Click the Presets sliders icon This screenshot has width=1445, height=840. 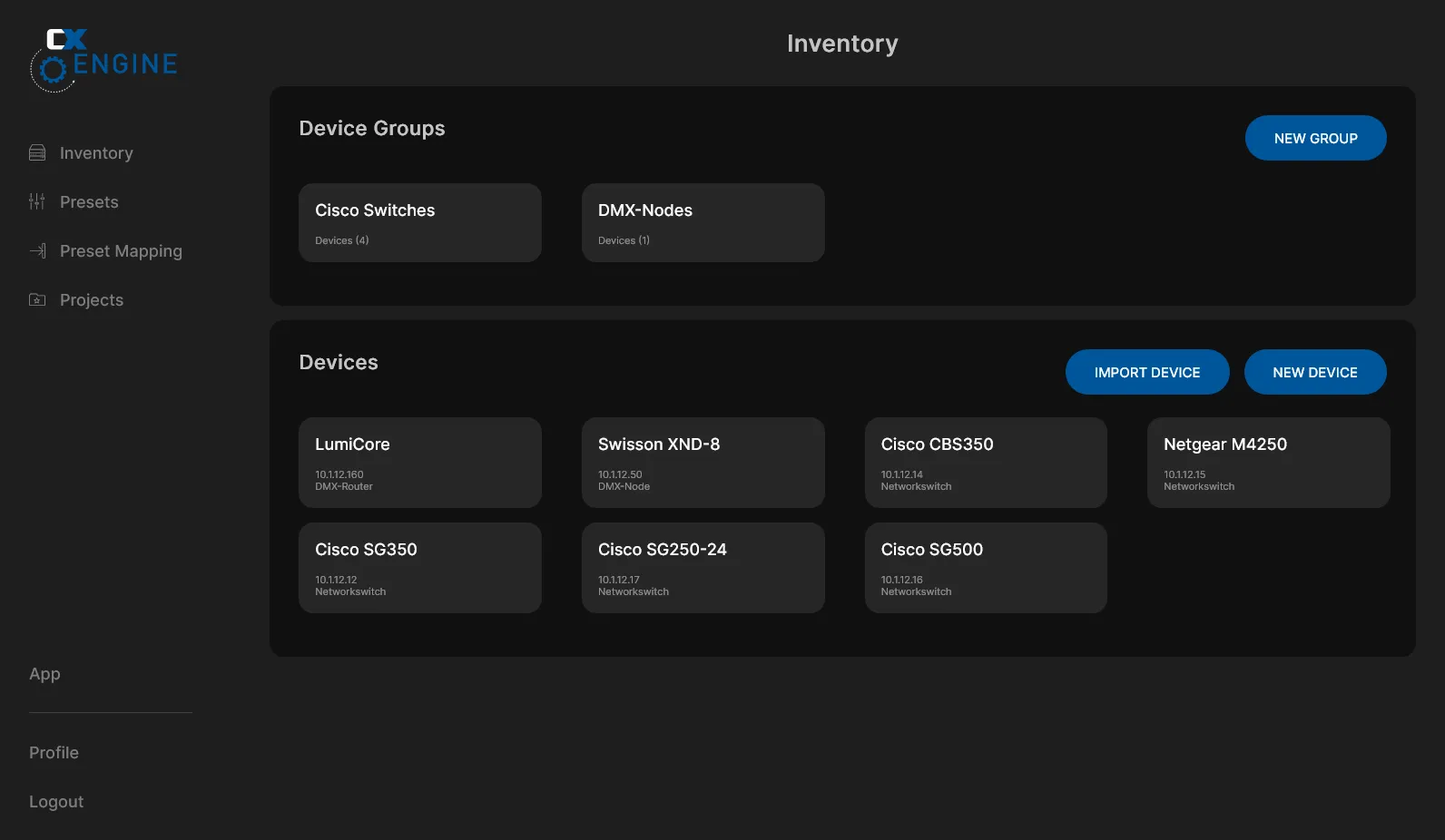click(37, 201)
